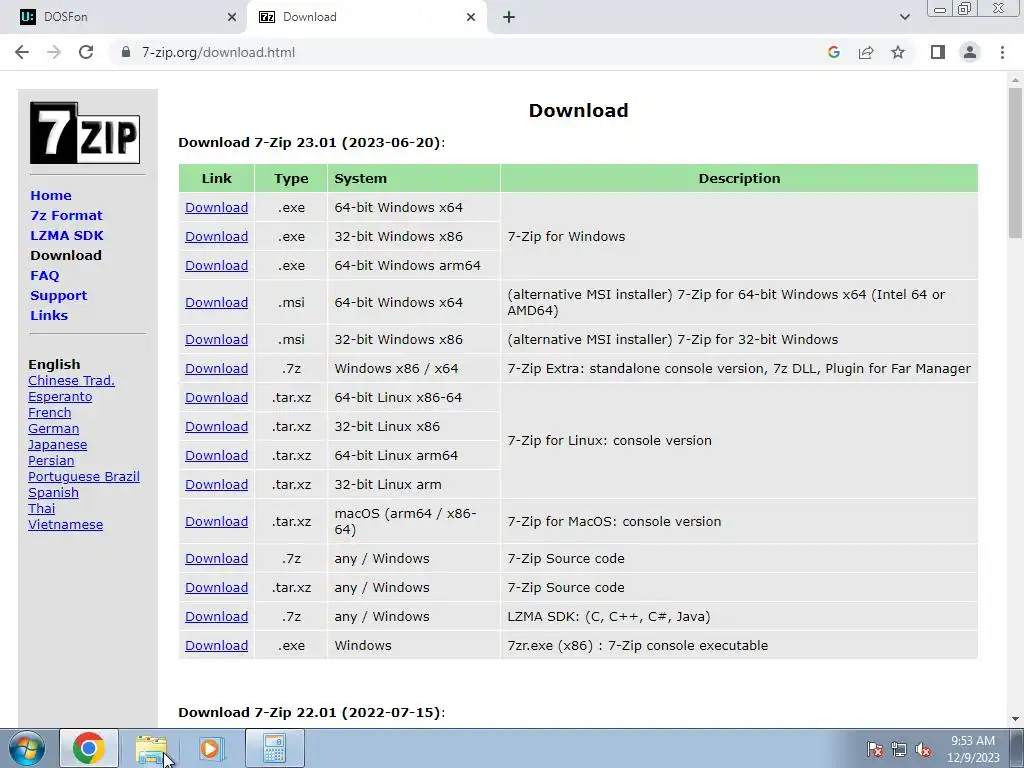Open the 7z Format sidebar link

(x=67, y=216)
